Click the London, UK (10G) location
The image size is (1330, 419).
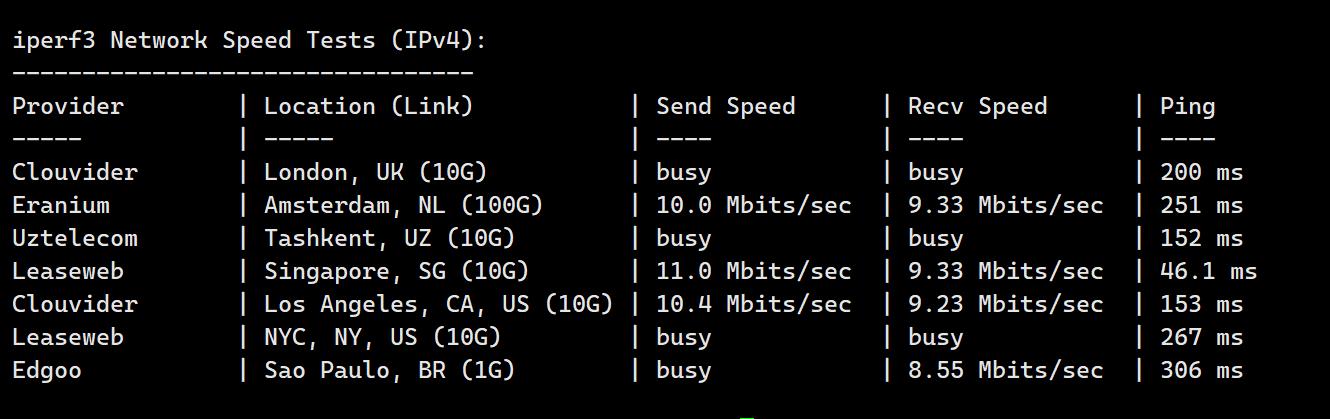[x=375, y=172]
